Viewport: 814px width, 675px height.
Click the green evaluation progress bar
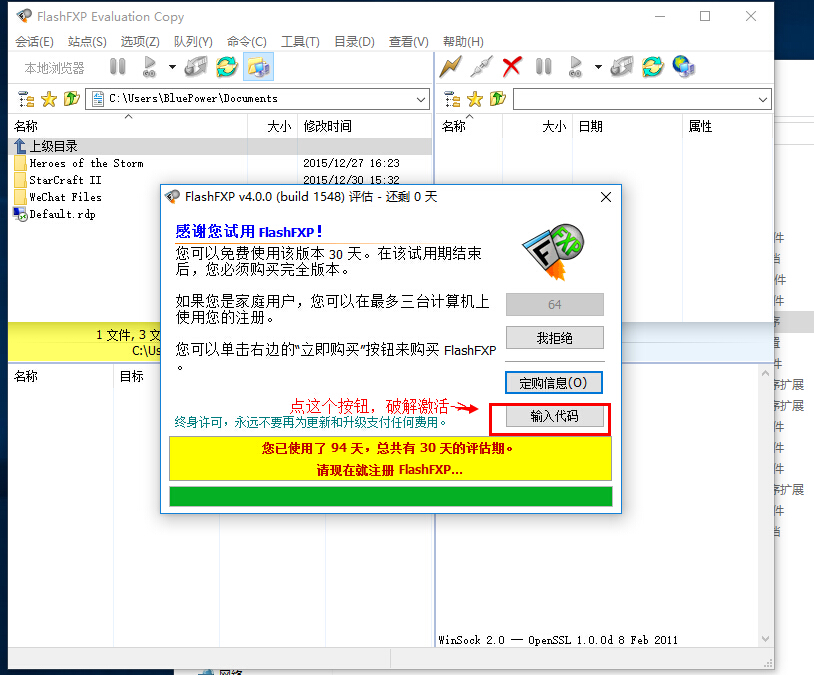coord(390,496)
